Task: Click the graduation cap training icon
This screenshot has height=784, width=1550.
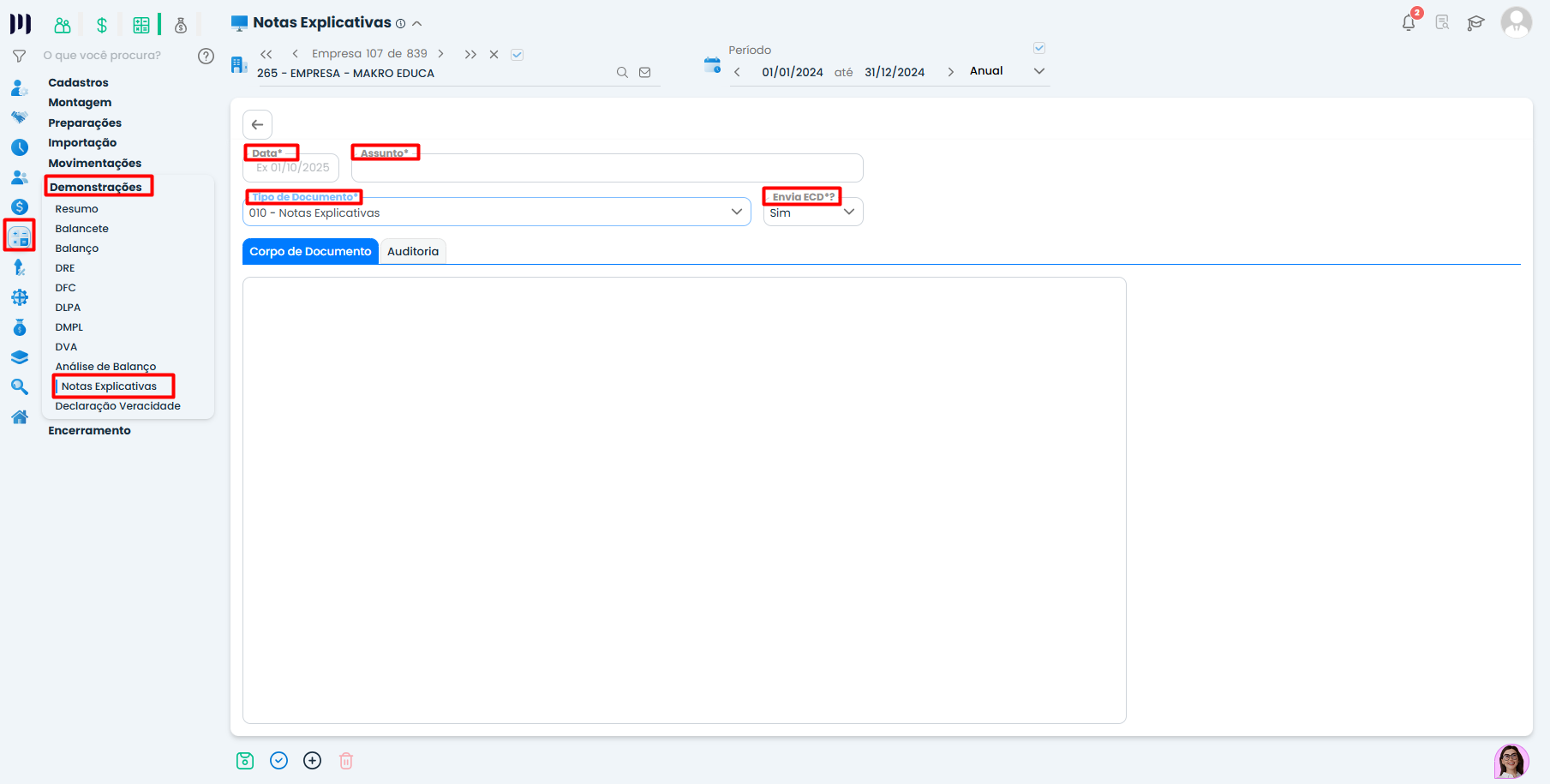Action: (1475, 23)
